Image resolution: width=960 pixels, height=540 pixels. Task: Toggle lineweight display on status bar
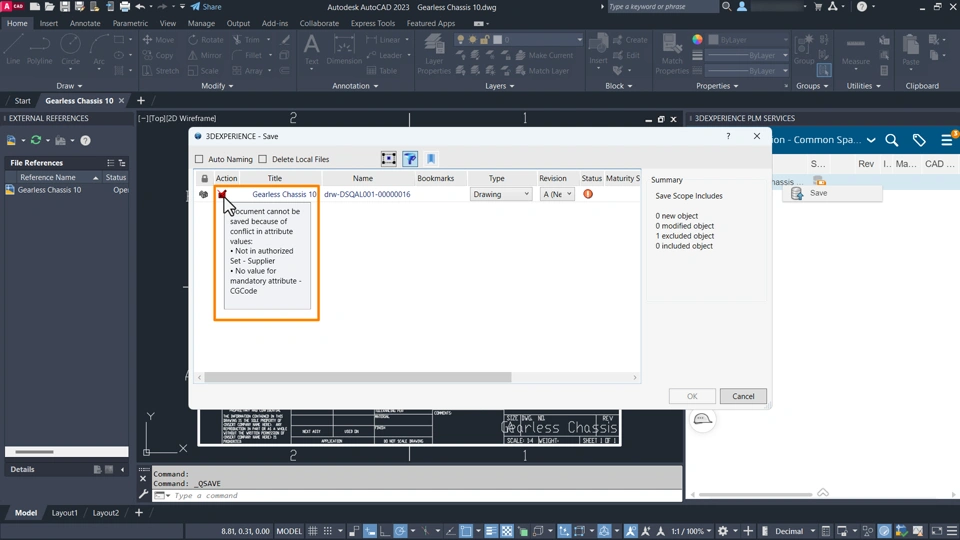pyautogui.click(x=491, y=531)
